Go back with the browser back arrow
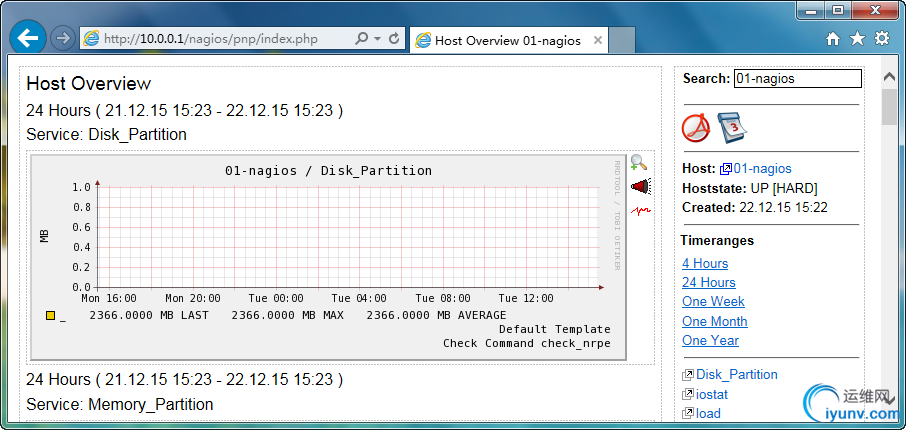Image resolution: width=906 pixels, height=430 pixels. click(x=27, y=38)
